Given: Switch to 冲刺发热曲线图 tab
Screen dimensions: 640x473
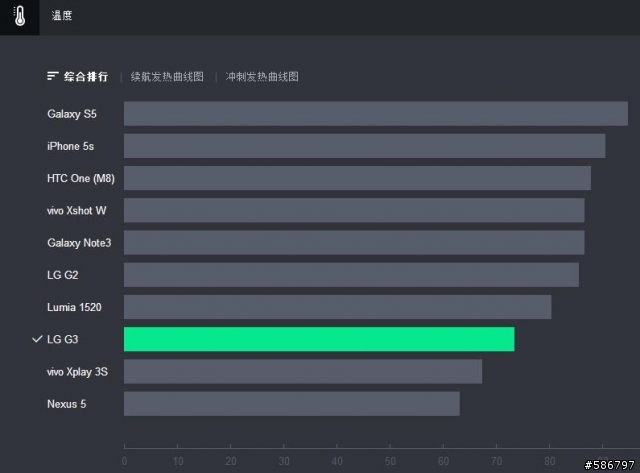Looking at the screenshot, I should tap(262, 77).
